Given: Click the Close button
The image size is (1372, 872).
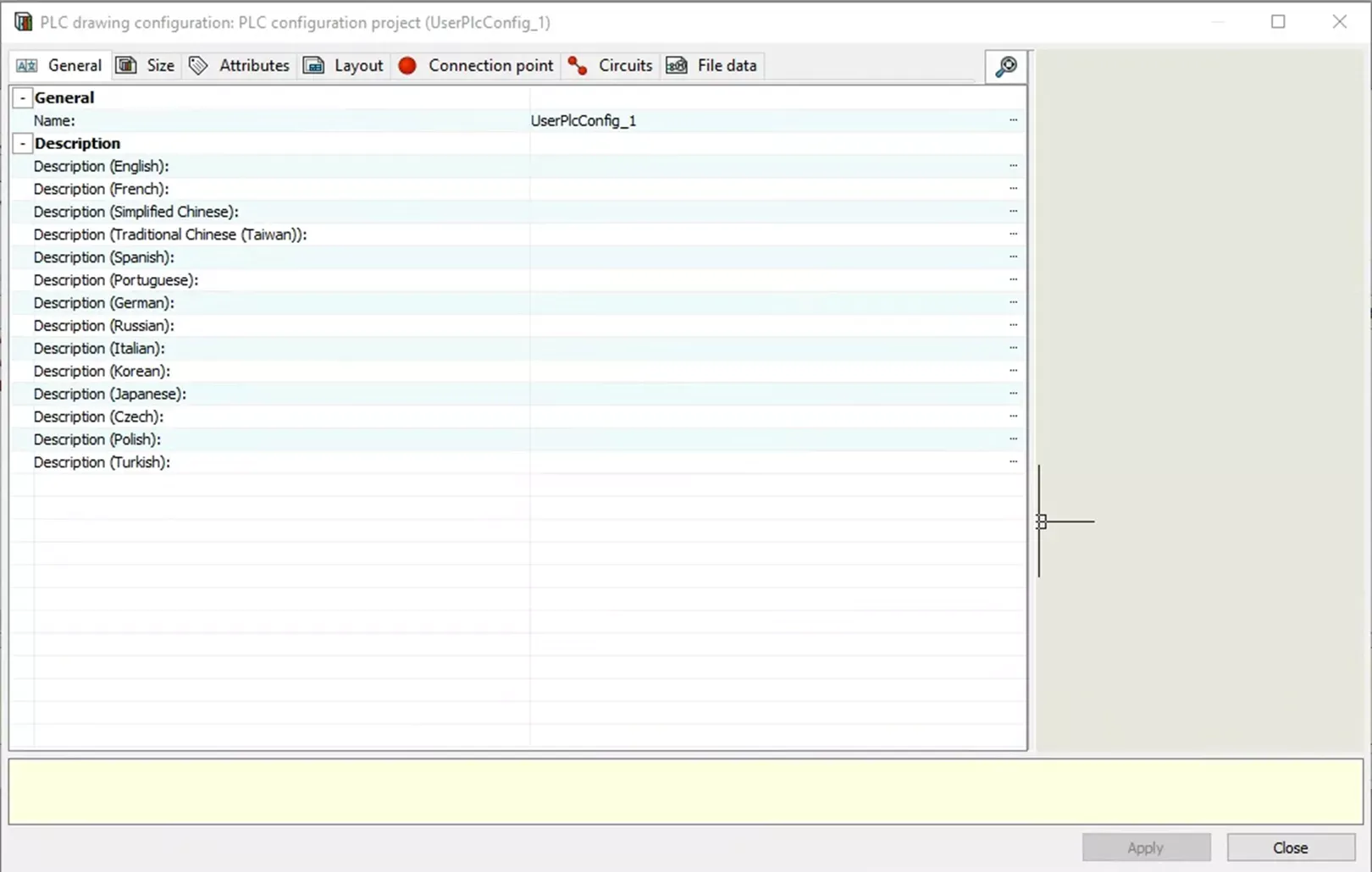Looking at the screenshot, I should [1291, 847].
